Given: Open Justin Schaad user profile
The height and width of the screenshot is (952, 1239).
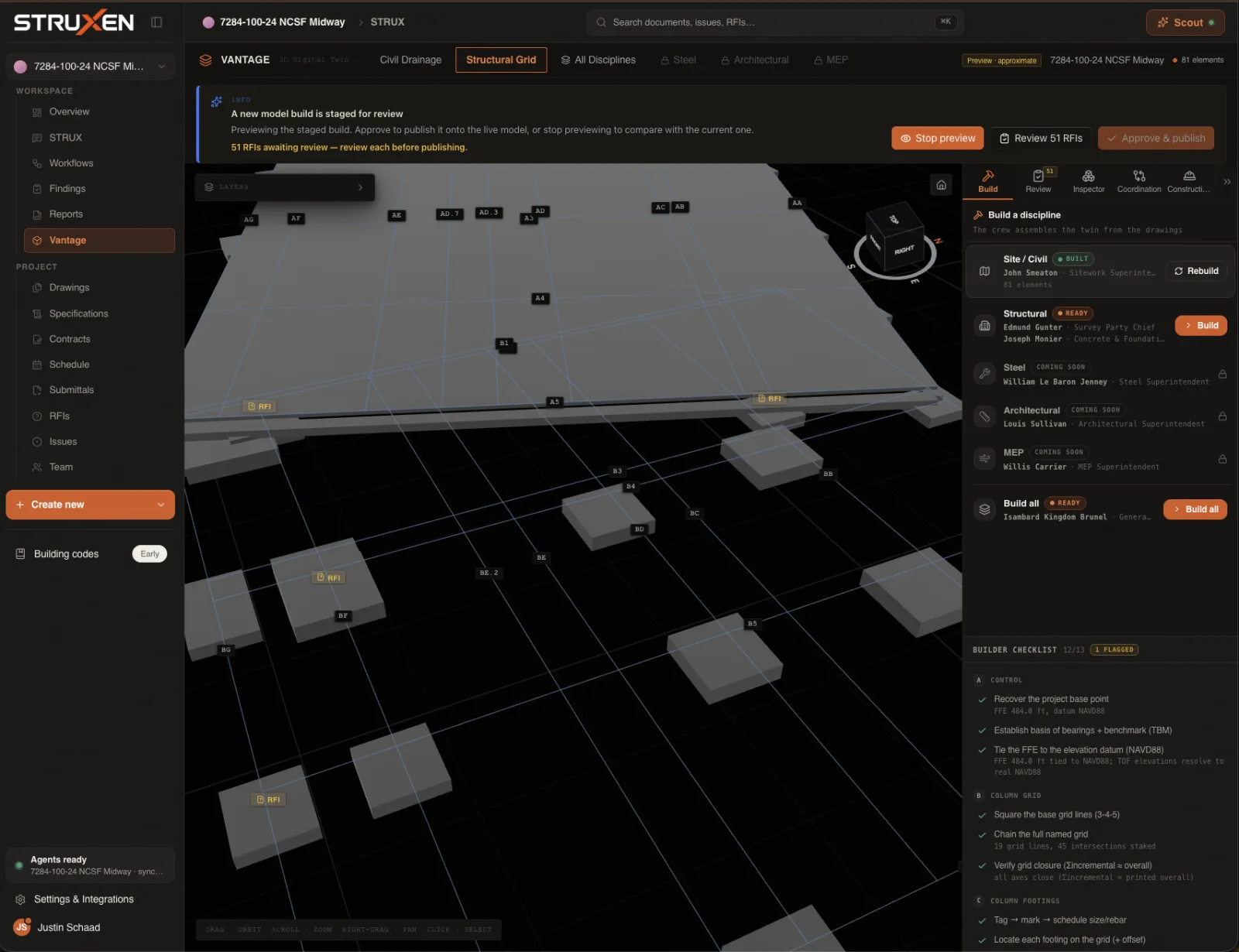Looking at the screenshot, I should point(68,927).
